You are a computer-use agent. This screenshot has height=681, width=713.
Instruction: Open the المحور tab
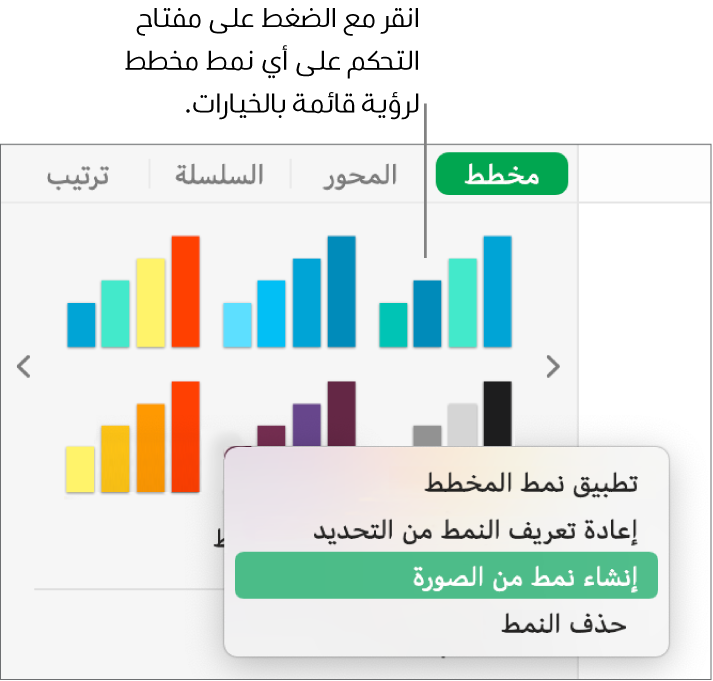[360, 176]
